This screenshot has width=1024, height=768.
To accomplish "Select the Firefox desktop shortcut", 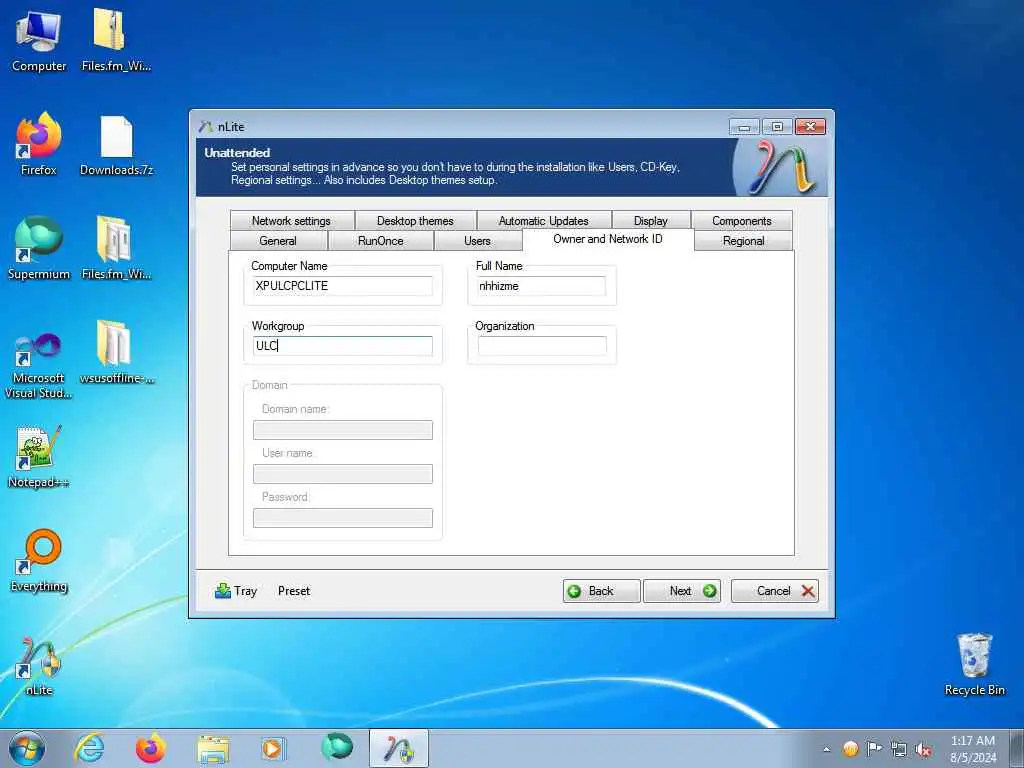I will pyautogui.click(x=39, y=144).
